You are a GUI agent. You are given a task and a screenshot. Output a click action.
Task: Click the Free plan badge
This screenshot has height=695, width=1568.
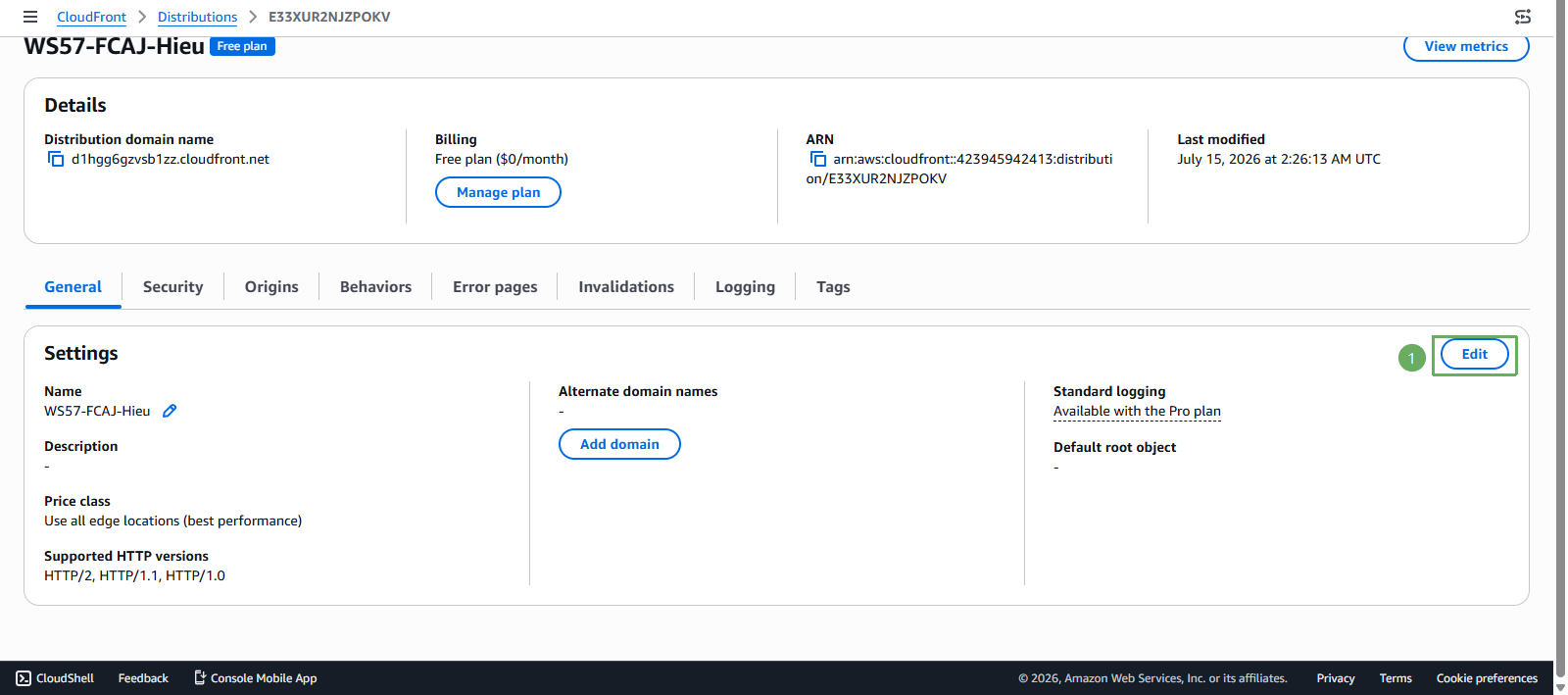coord(242,46)
